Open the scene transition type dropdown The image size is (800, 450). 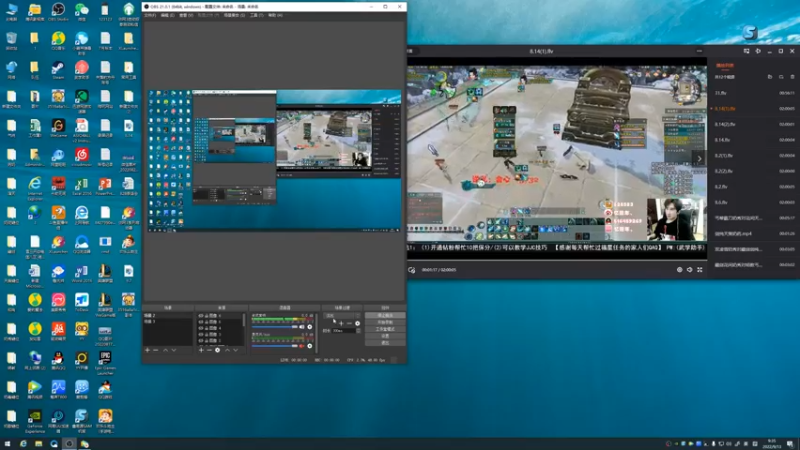point(341,316)
